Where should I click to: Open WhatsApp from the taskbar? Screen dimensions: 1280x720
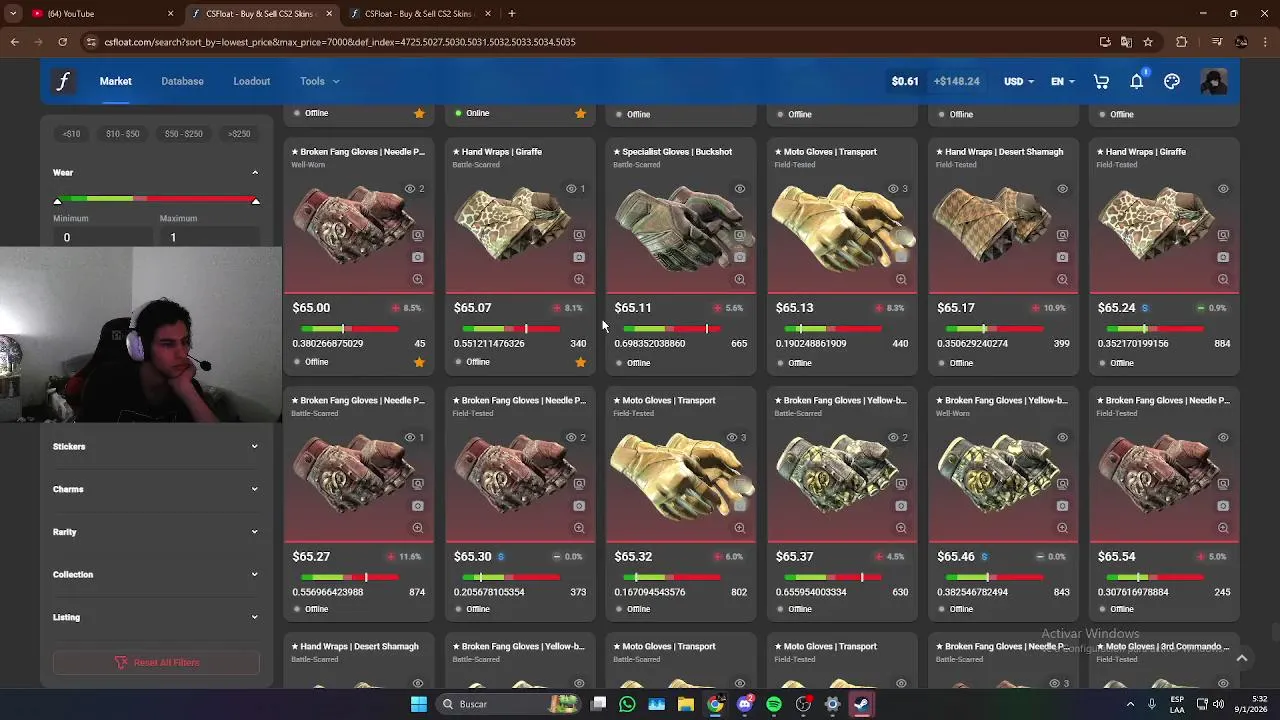627,704
